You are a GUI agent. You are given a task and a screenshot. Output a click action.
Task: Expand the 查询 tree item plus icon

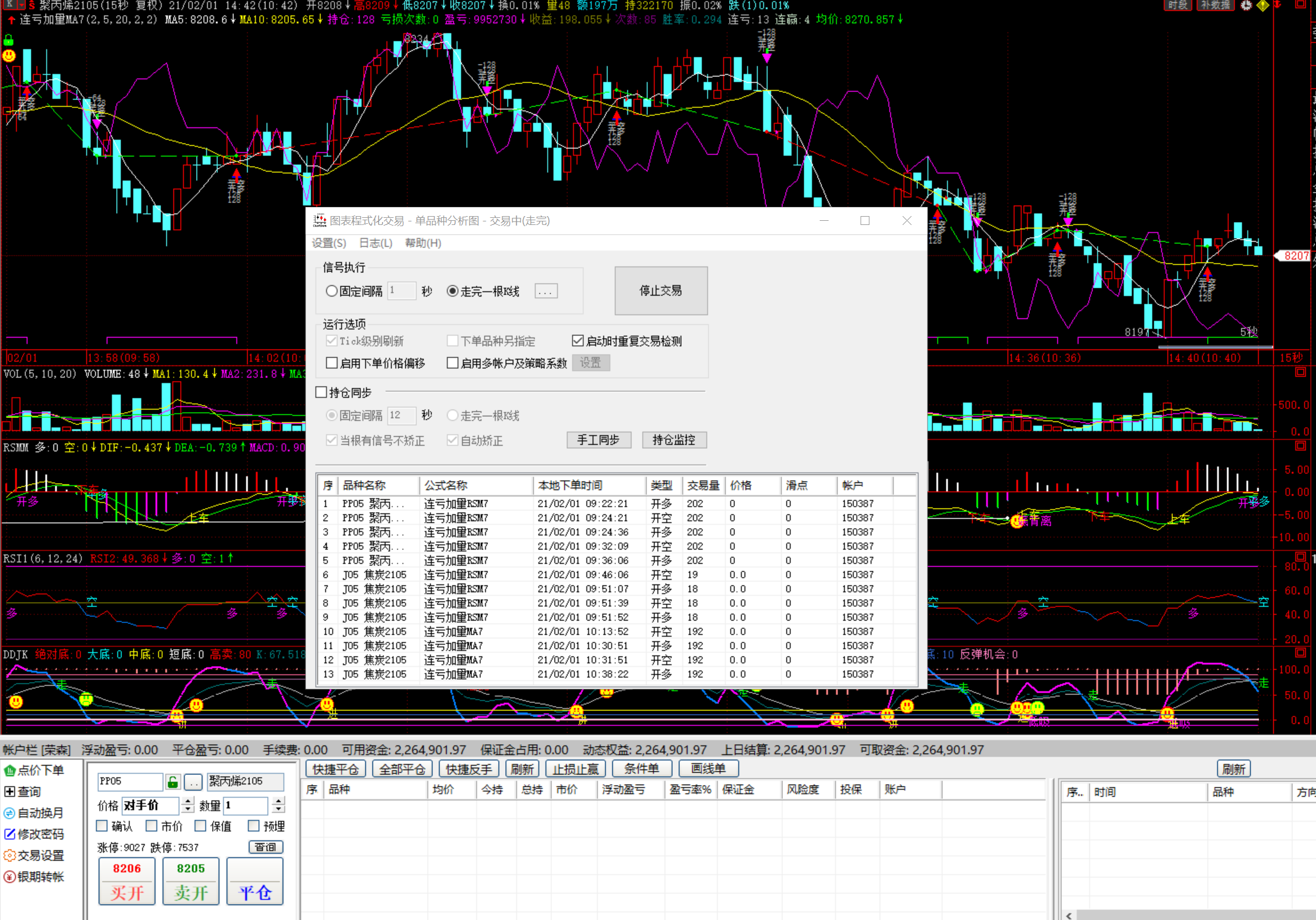click(9, 792)
